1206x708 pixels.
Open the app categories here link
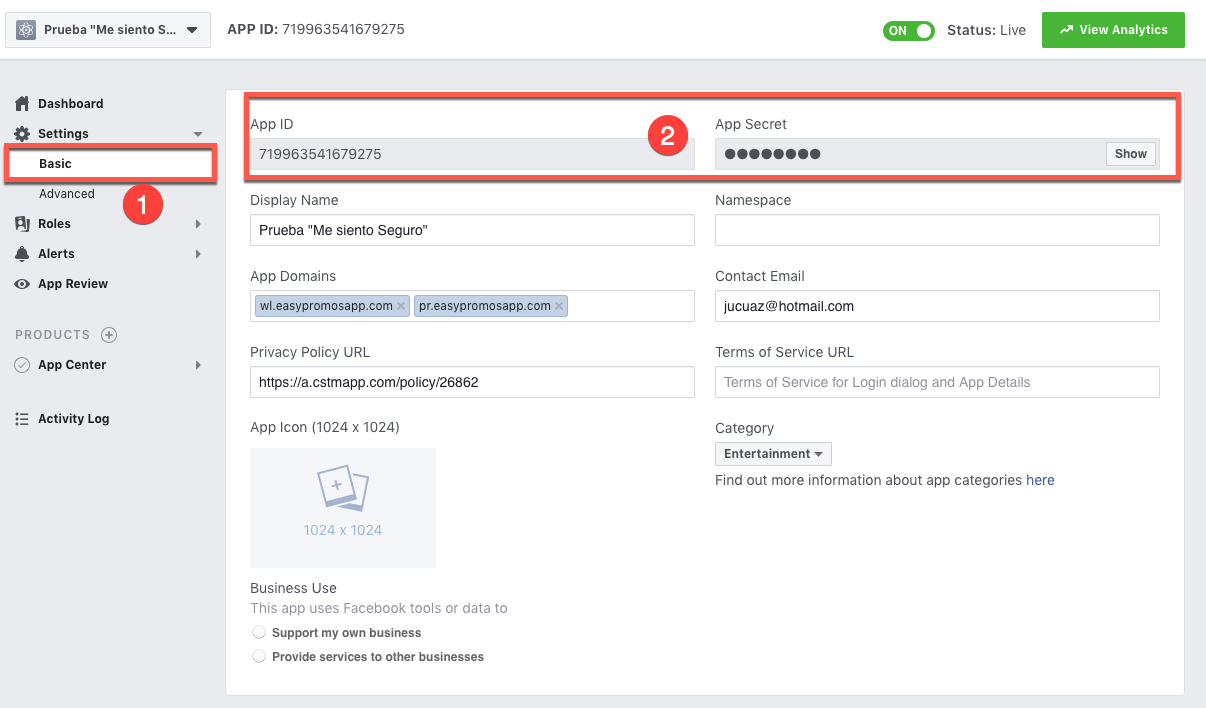1040,480
